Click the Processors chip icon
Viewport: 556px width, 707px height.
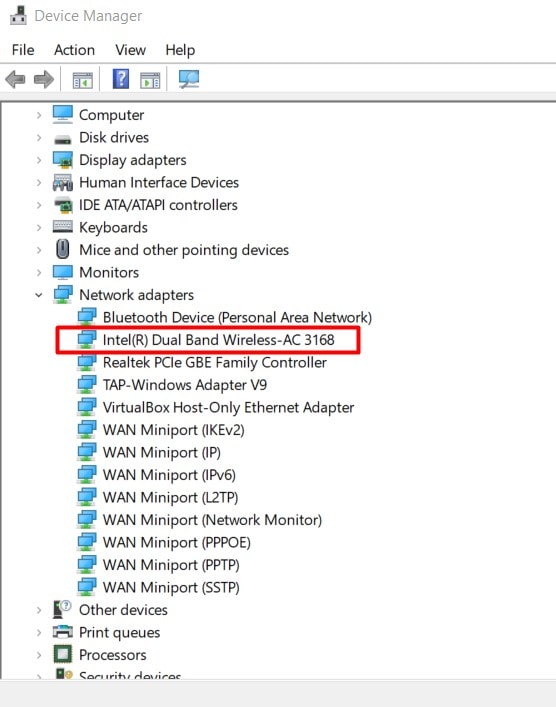tap(62, 654)
